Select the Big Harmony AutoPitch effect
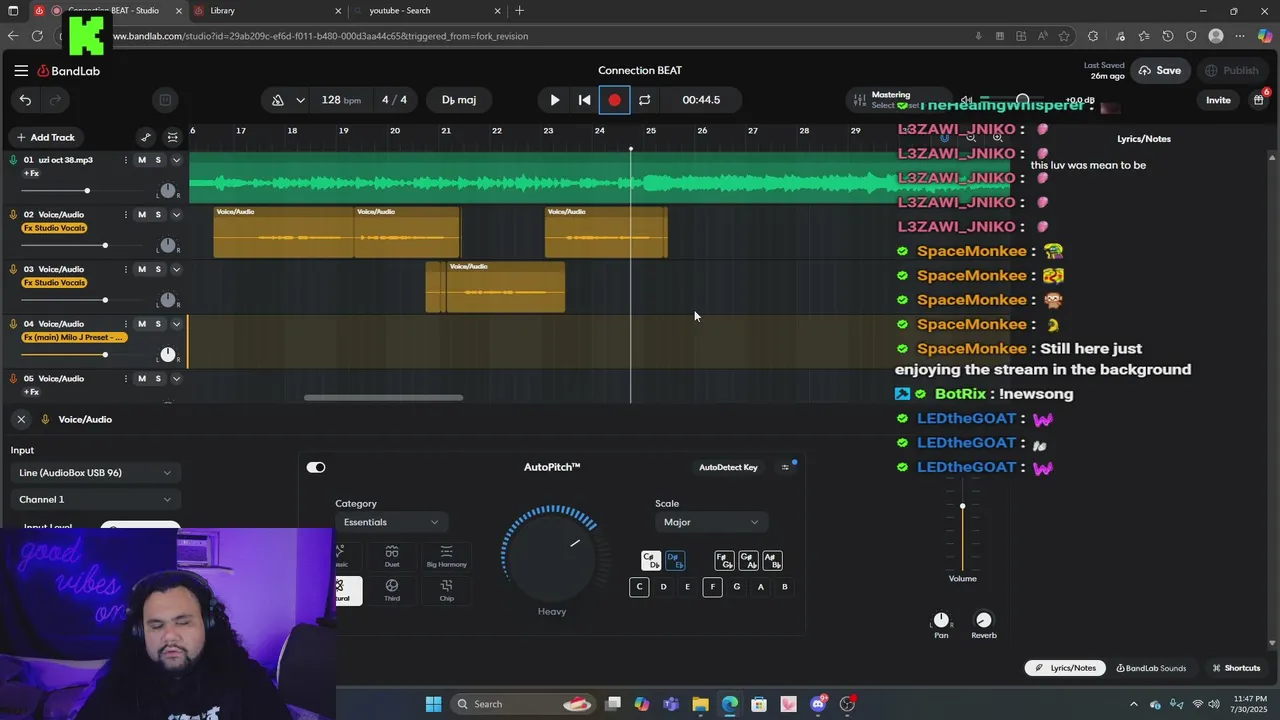Screen dimensions: 1280x720 [446, 557]
